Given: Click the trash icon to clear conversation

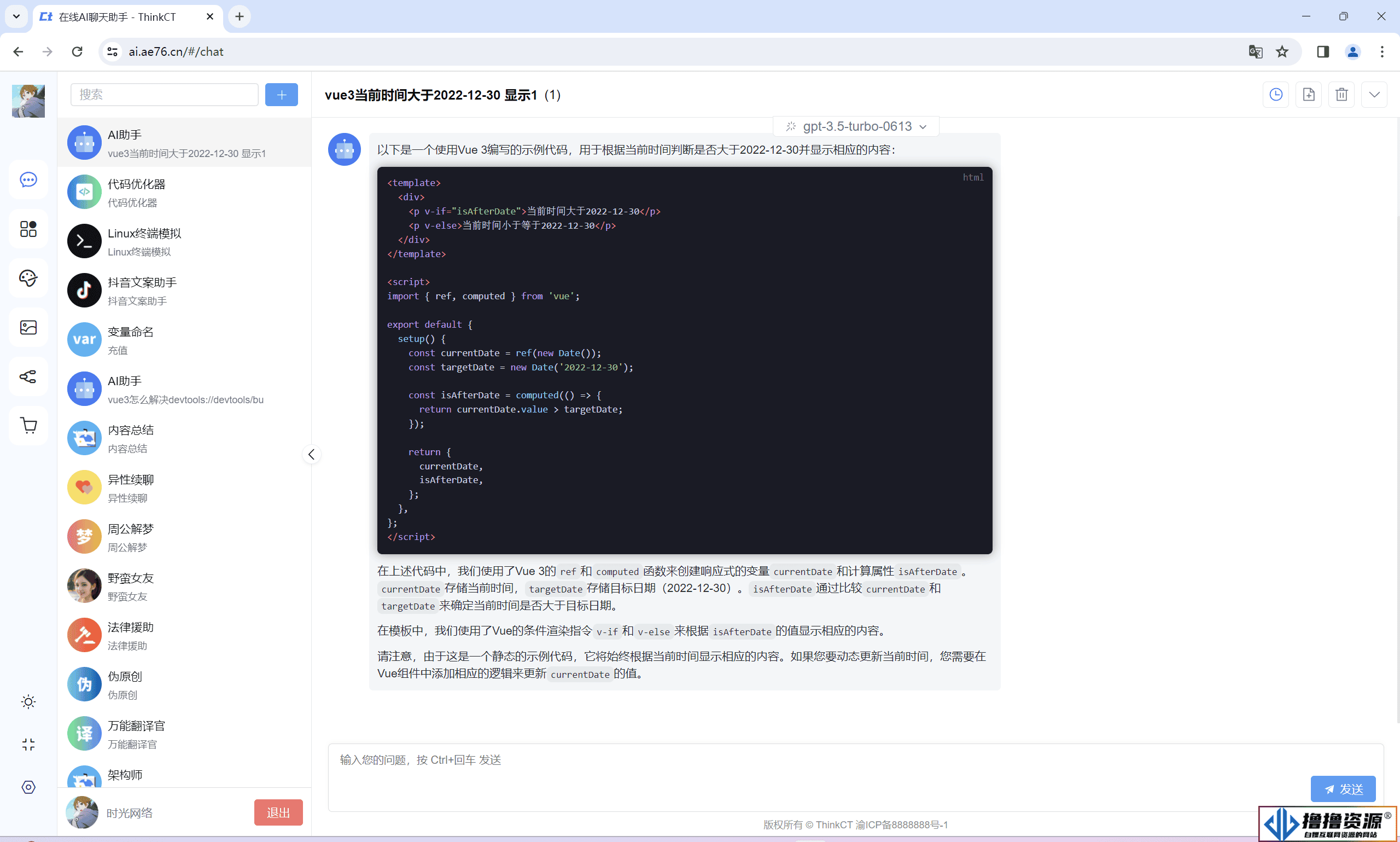Looking at the screenshot, I should pyautogui.click(x=1341, y=94).
